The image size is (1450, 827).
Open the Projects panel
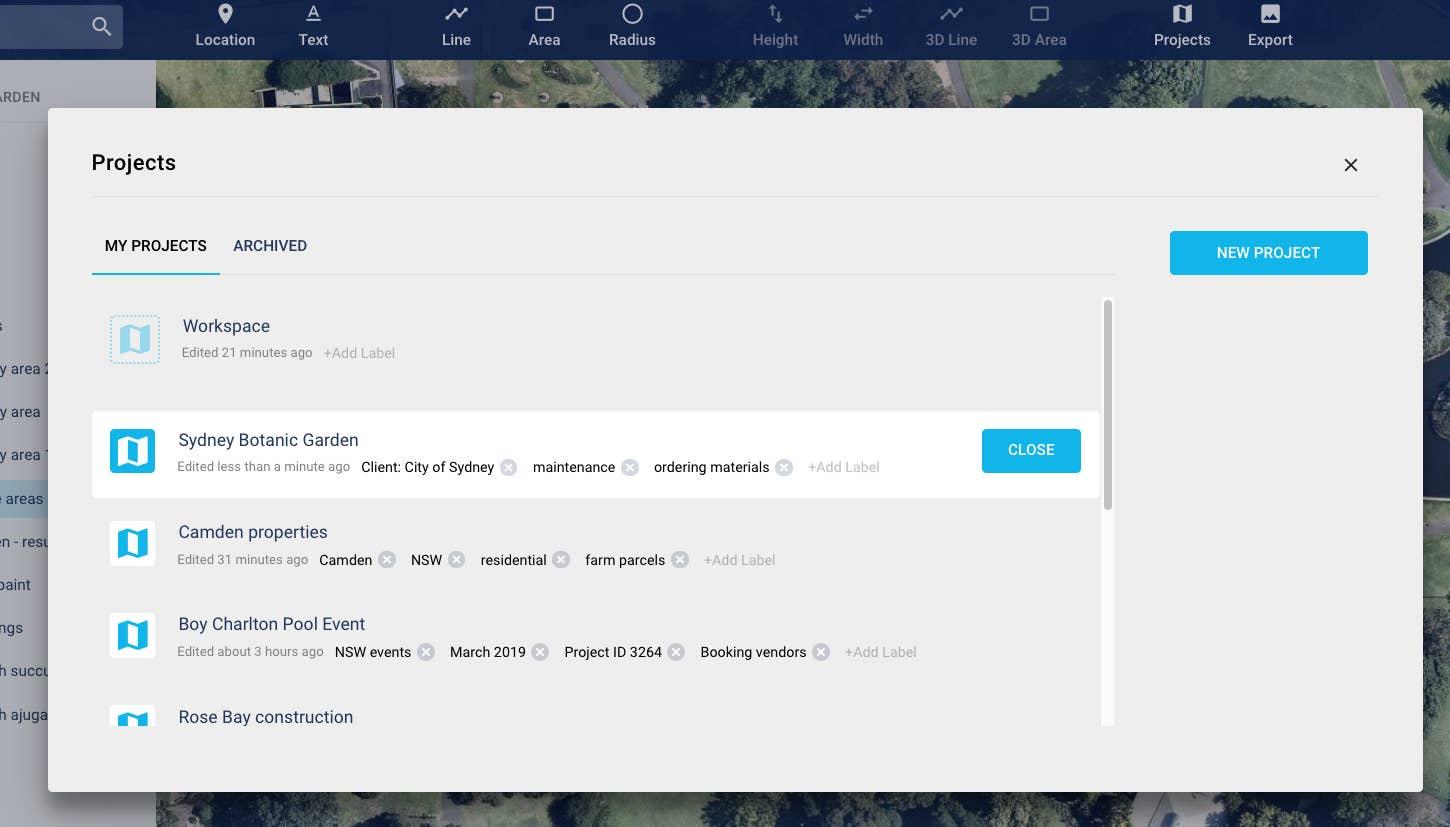click(1181, 25)
